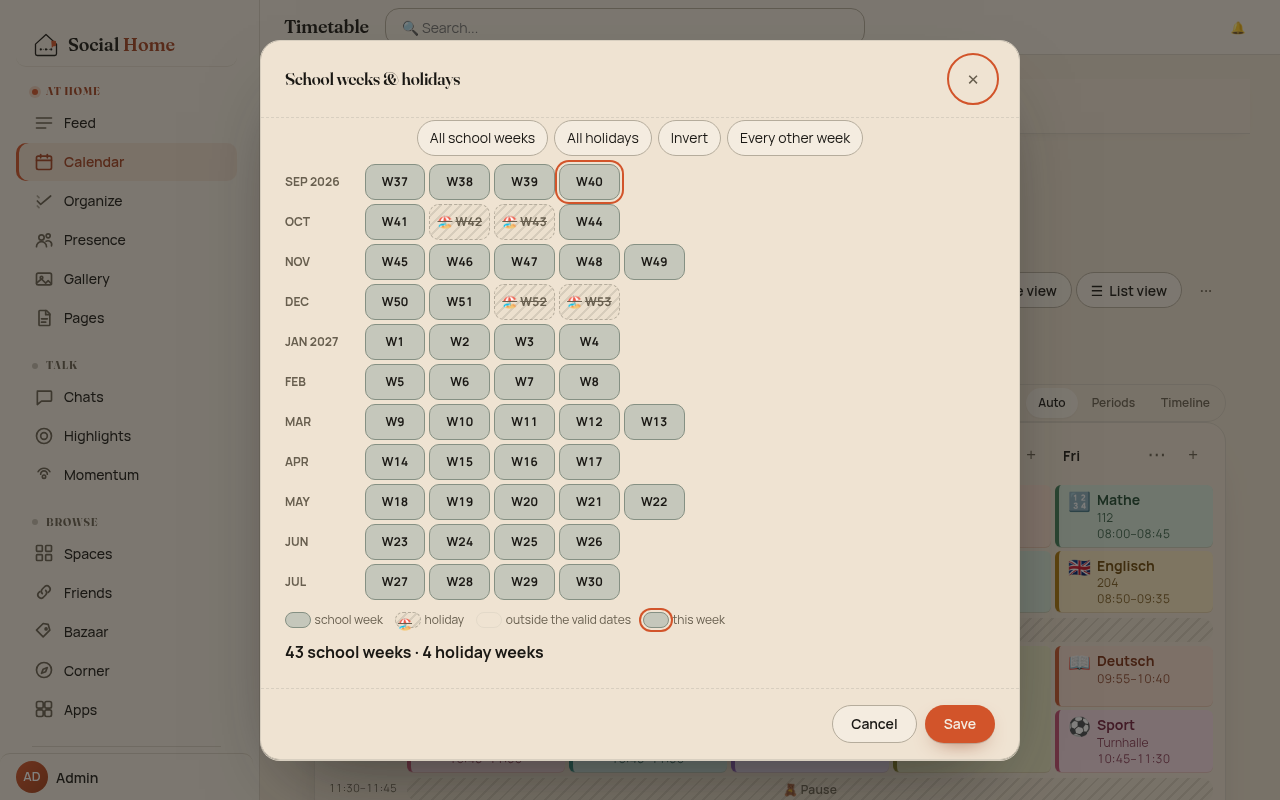The height and width of the screenshot is (800, 1280).
Task: Toggle week W30 in July
Action: click(x=589, y=582)
